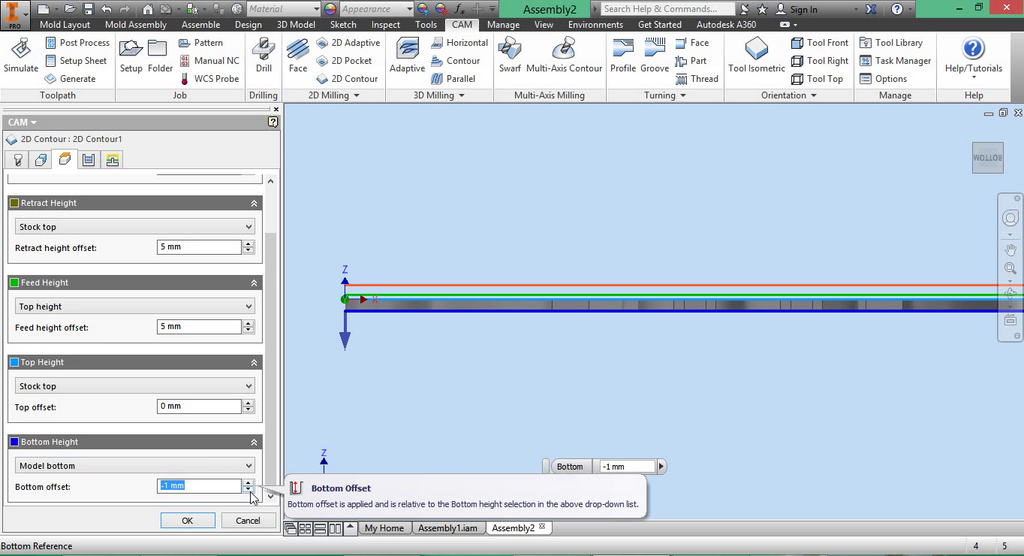Screen dimensions: 1024x556
Task: Open the Tool tab of 2D Contour
Action: 18,160
